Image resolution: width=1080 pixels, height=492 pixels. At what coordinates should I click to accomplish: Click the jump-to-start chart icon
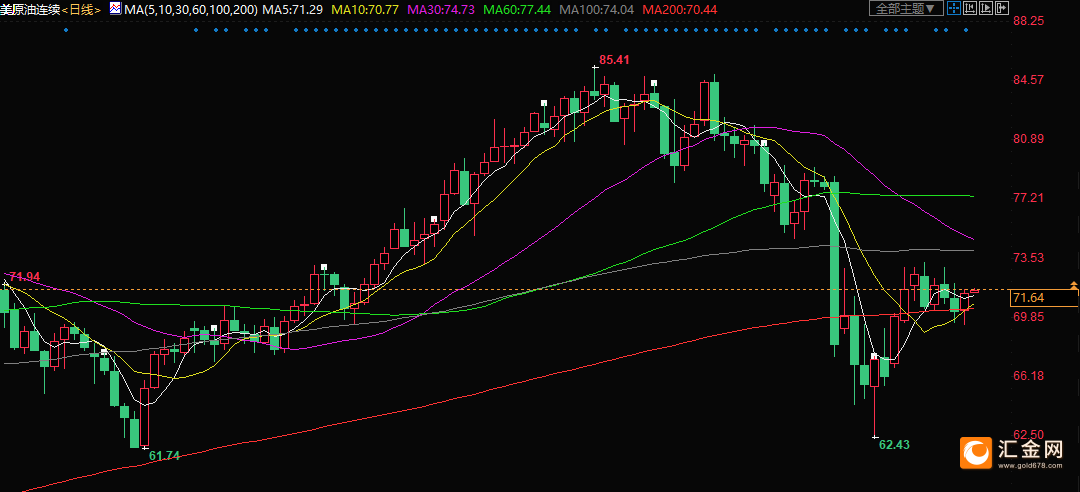pyautogui.click(x=970, y=8)
